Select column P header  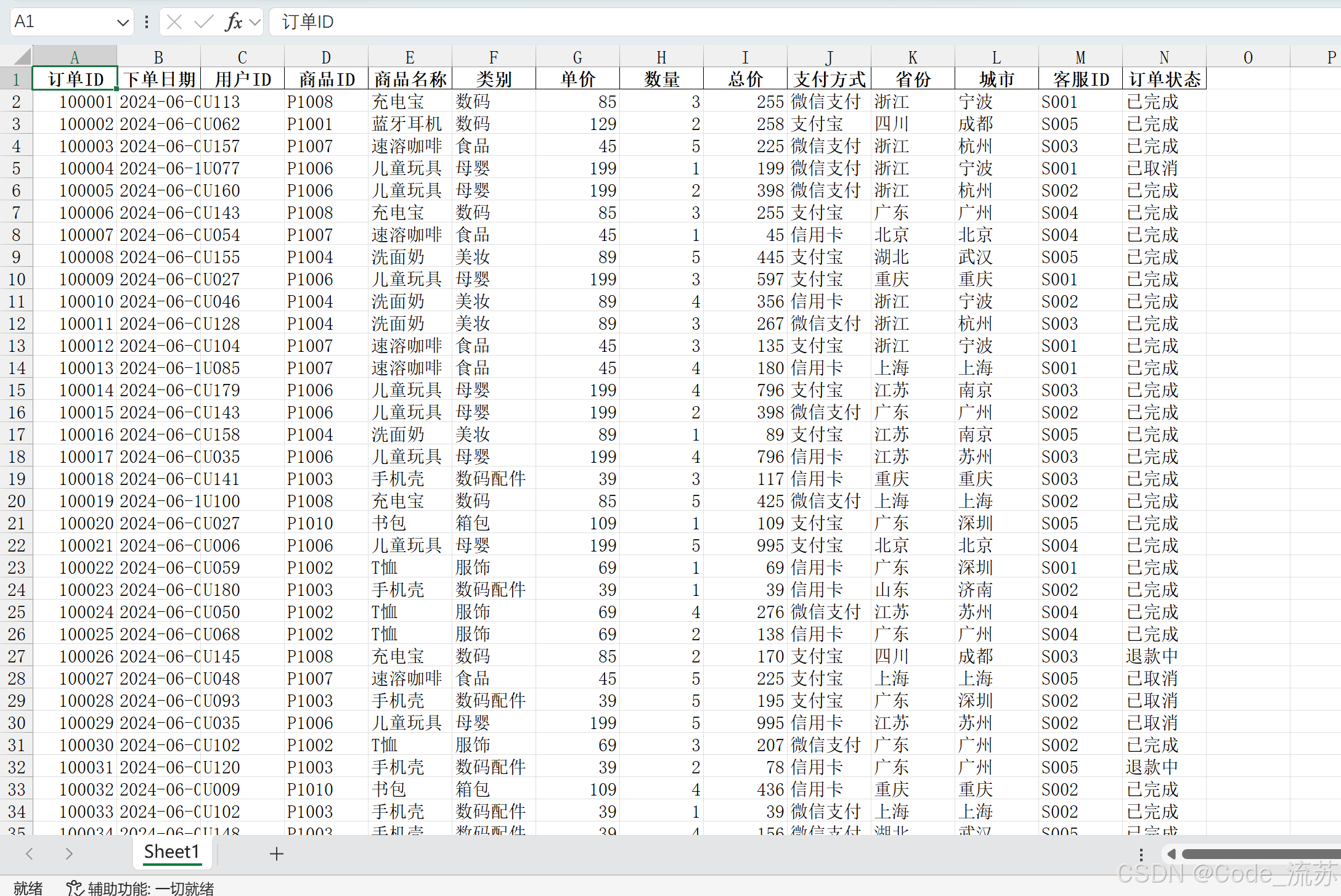[1316, 57]
